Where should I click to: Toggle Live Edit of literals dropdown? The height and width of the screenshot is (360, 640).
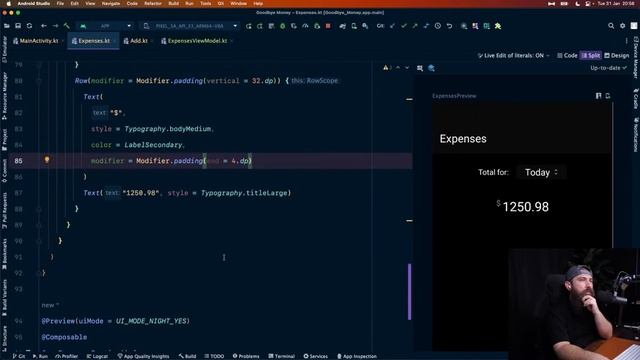[514, 56]
